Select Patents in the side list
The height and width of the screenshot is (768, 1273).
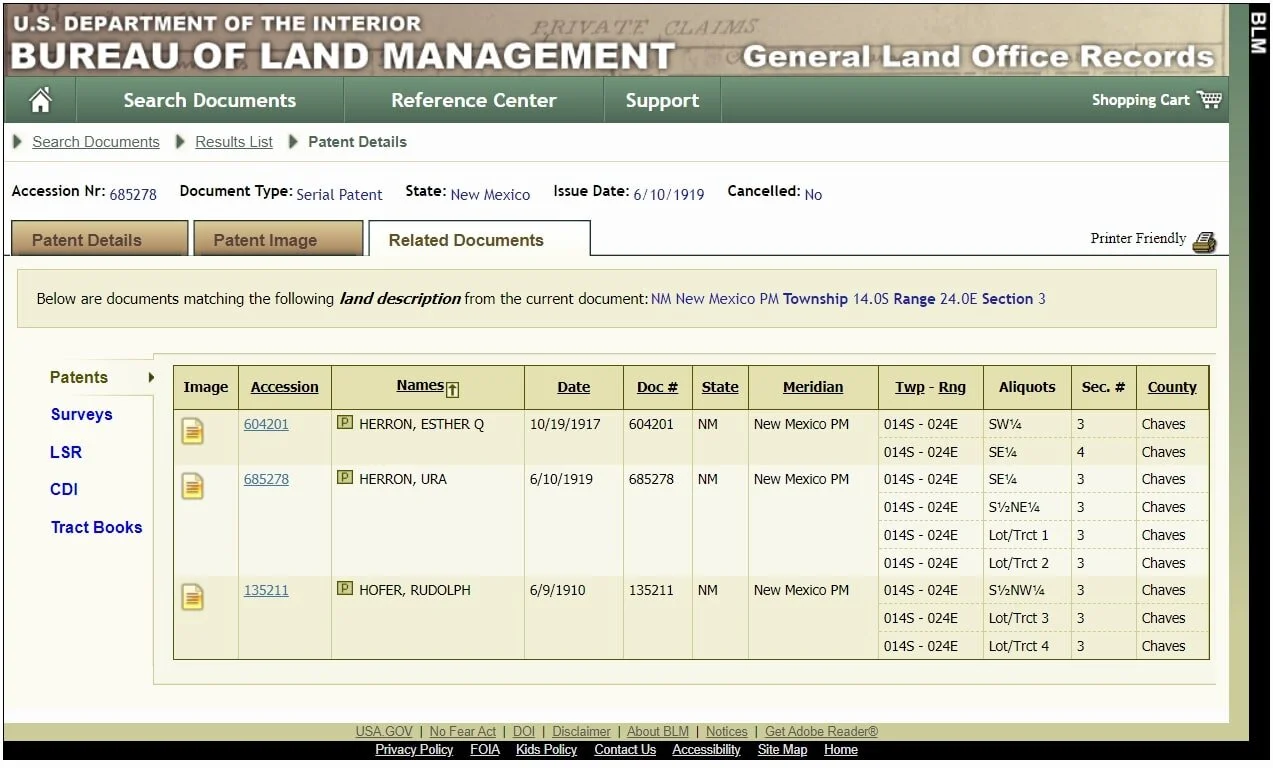tap(79, 377)
